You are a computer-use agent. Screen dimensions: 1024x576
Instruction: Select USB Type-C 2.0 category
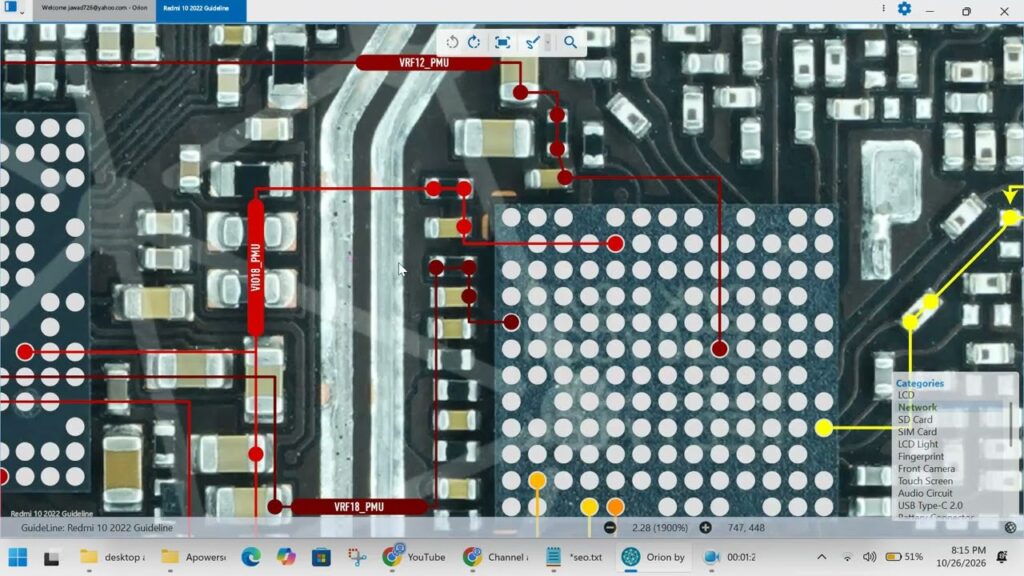pyautogui.click(x=930, y=505)
